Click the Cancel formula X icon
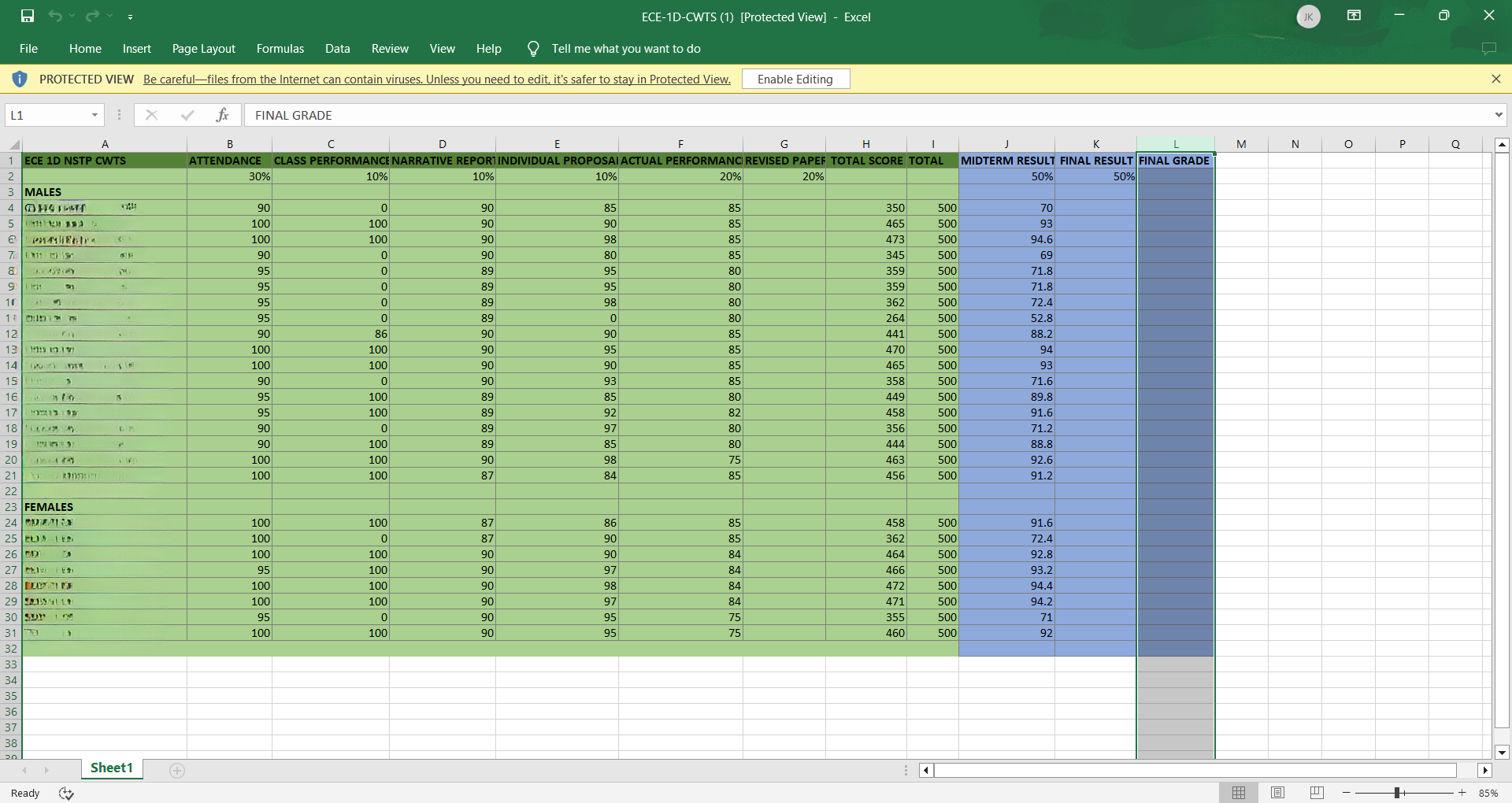 tap(151, 115)
